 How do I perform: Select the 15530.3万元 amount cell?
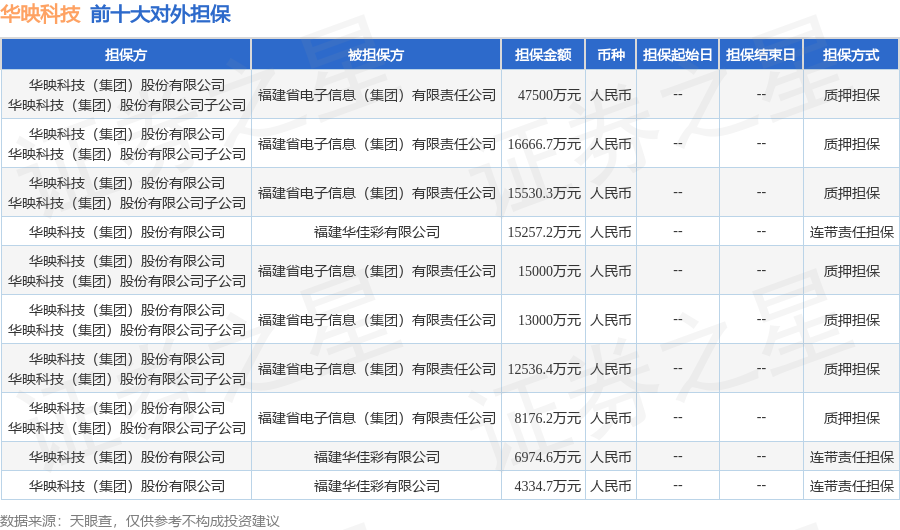coord(544,193)
